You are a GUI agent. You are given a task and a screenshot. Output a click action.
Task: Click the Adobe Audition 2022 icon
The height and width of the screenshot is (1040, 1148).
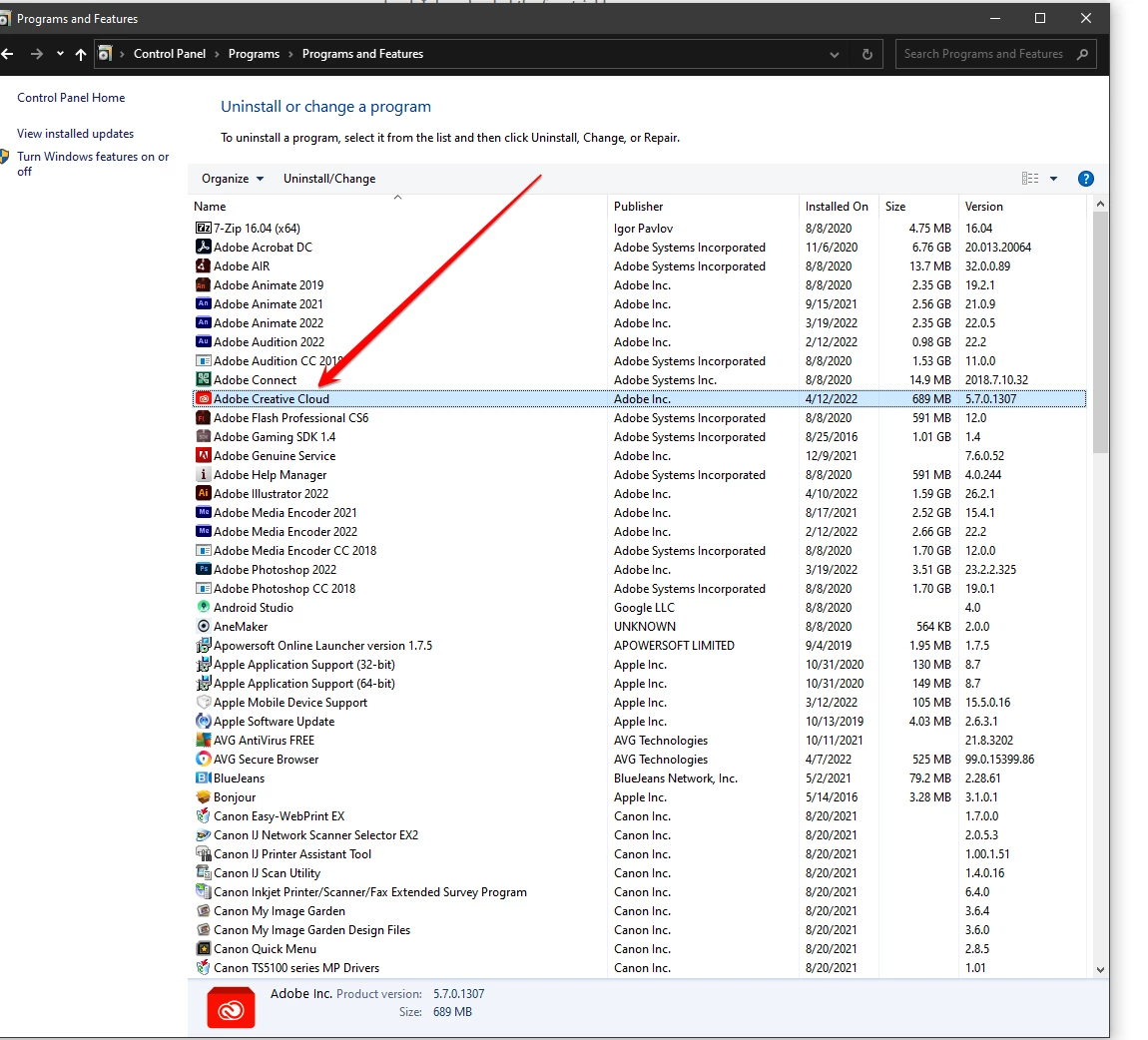204,341
